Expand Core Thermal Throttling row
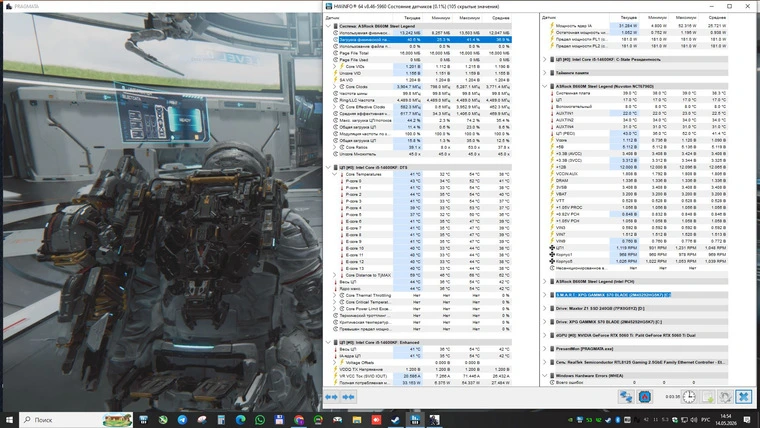Image resolution: width=760 pixels, height=428 pixels. coord(334,295)
